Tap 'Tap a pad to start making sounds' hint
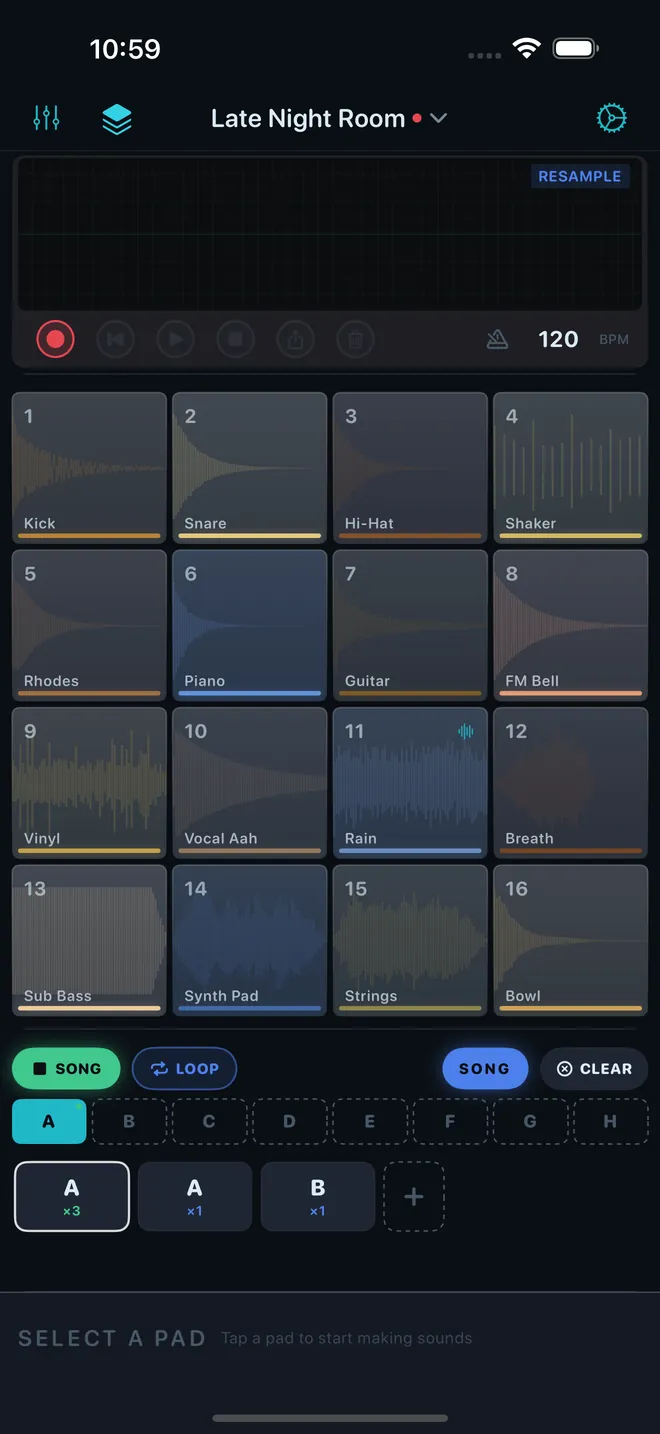660x1434 pixels. tap(347, 1338)
